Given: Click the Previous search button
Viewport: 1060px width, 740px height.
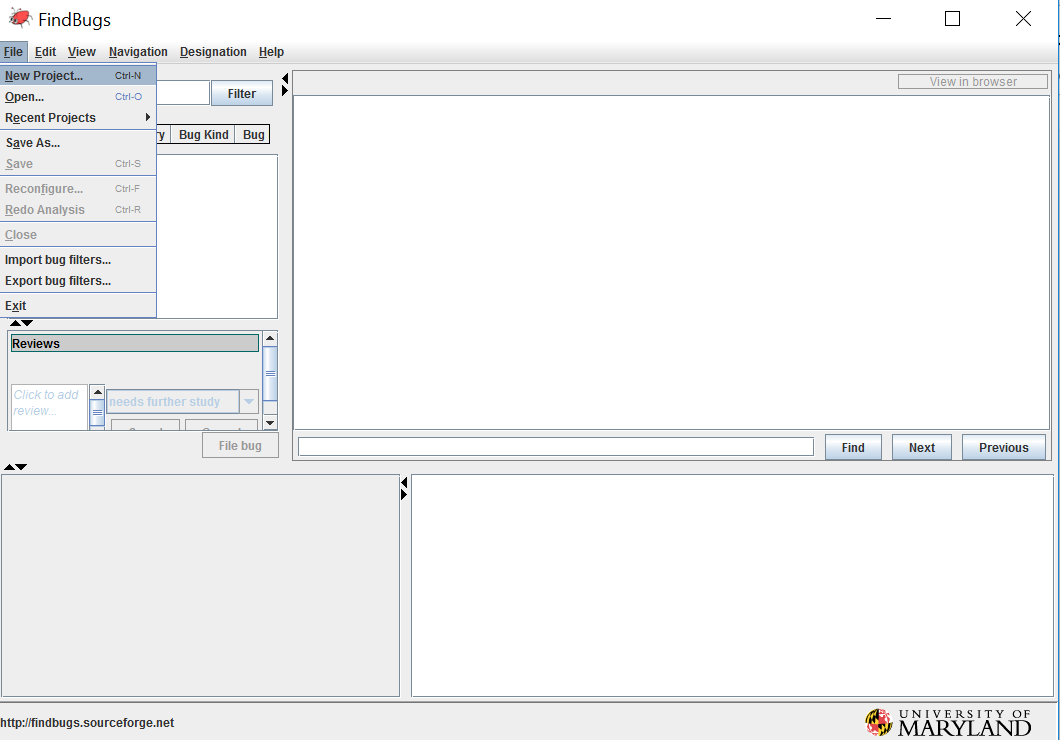Looking at the screenshot, I should (1003, 447).
